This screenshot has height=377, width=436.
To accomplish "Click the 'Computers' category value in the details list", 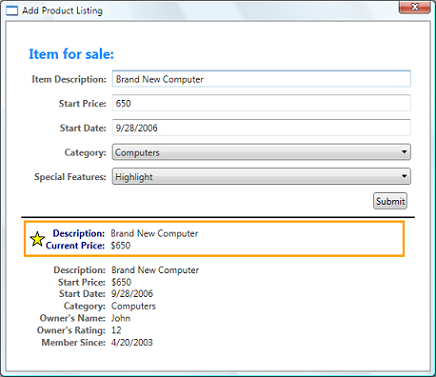I will coord(133,306).
